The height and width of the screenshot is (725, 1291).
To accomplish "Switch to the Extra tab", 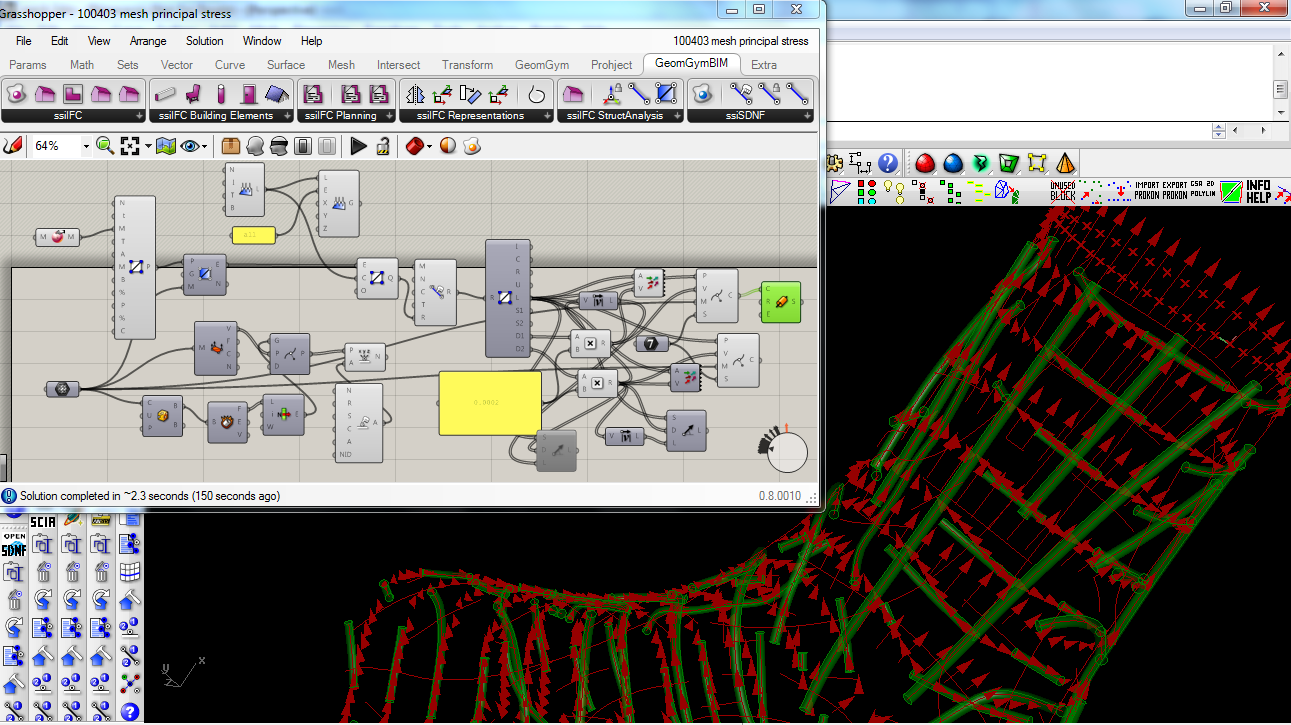I will [x=764, y=65].
